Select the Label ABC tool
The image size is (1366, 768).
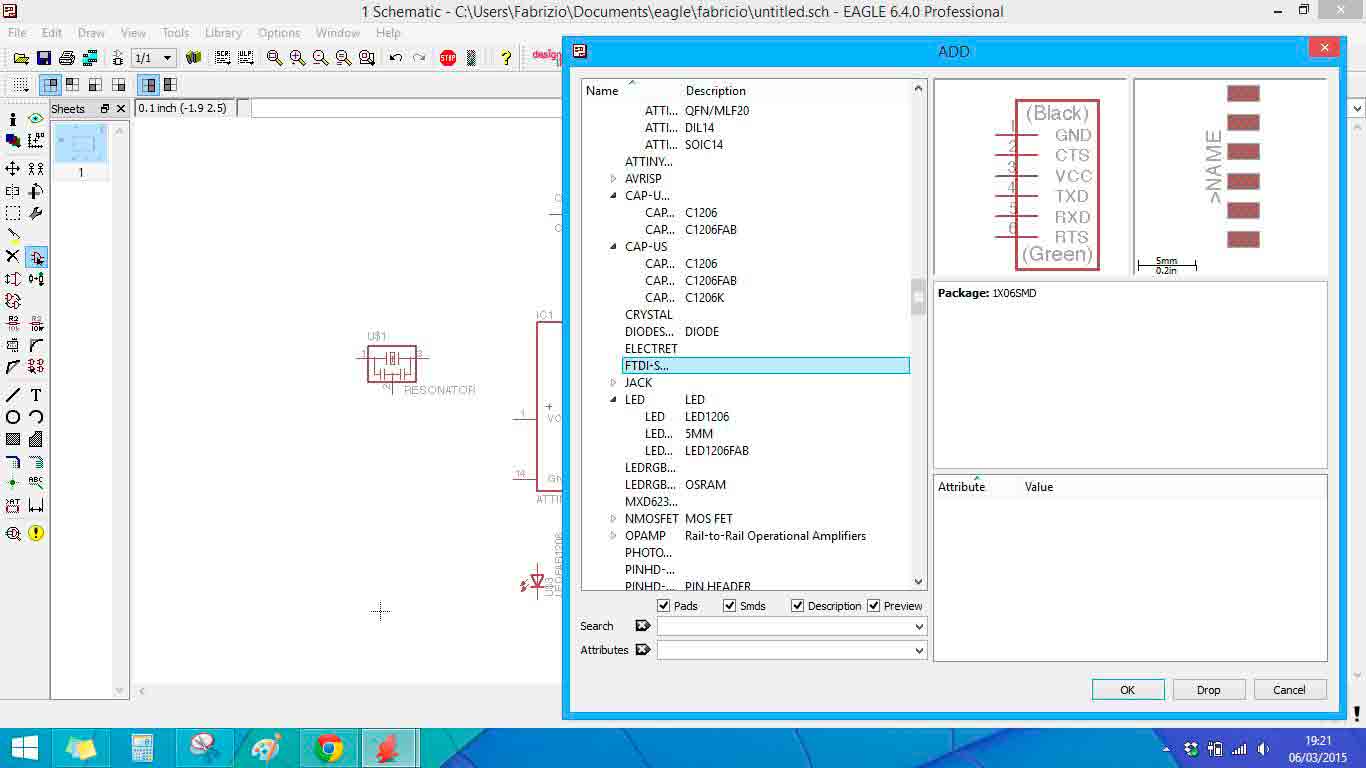point(36,483)
